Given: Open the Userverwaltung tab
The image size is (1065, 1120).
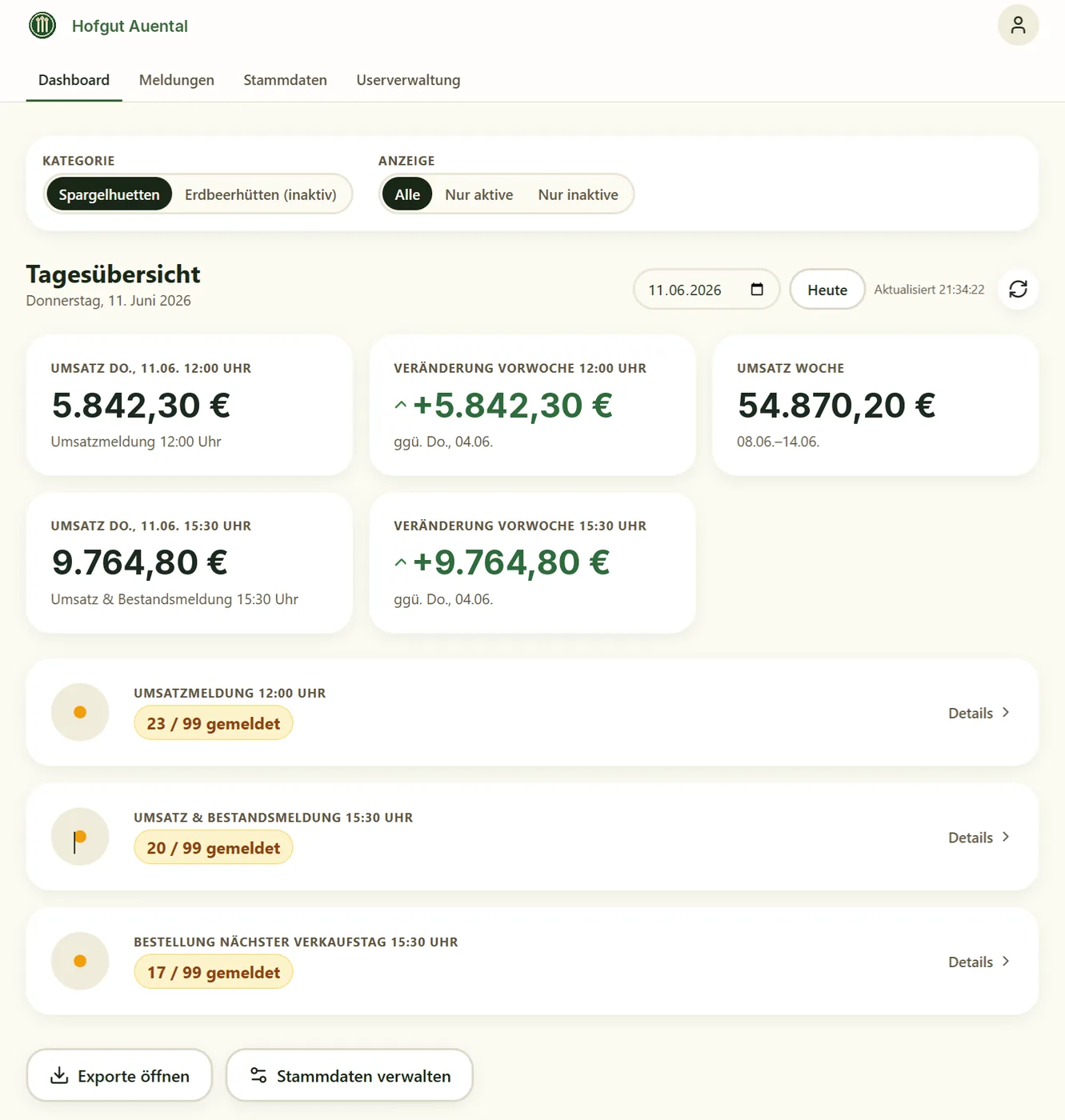Looking at the screenshot, I should (x=408, y=80).
